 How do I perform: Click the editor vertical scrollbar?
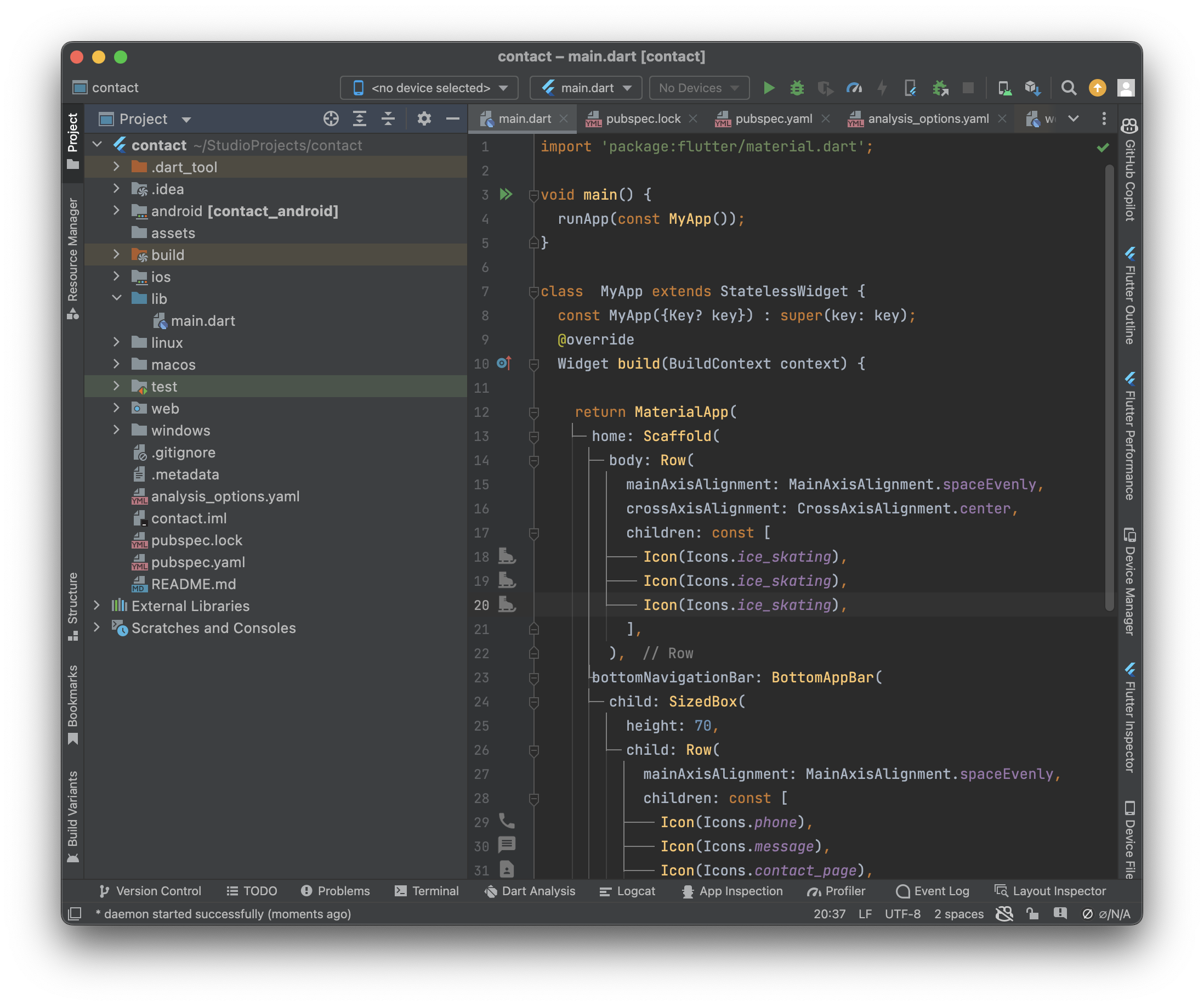point(1109,388)
